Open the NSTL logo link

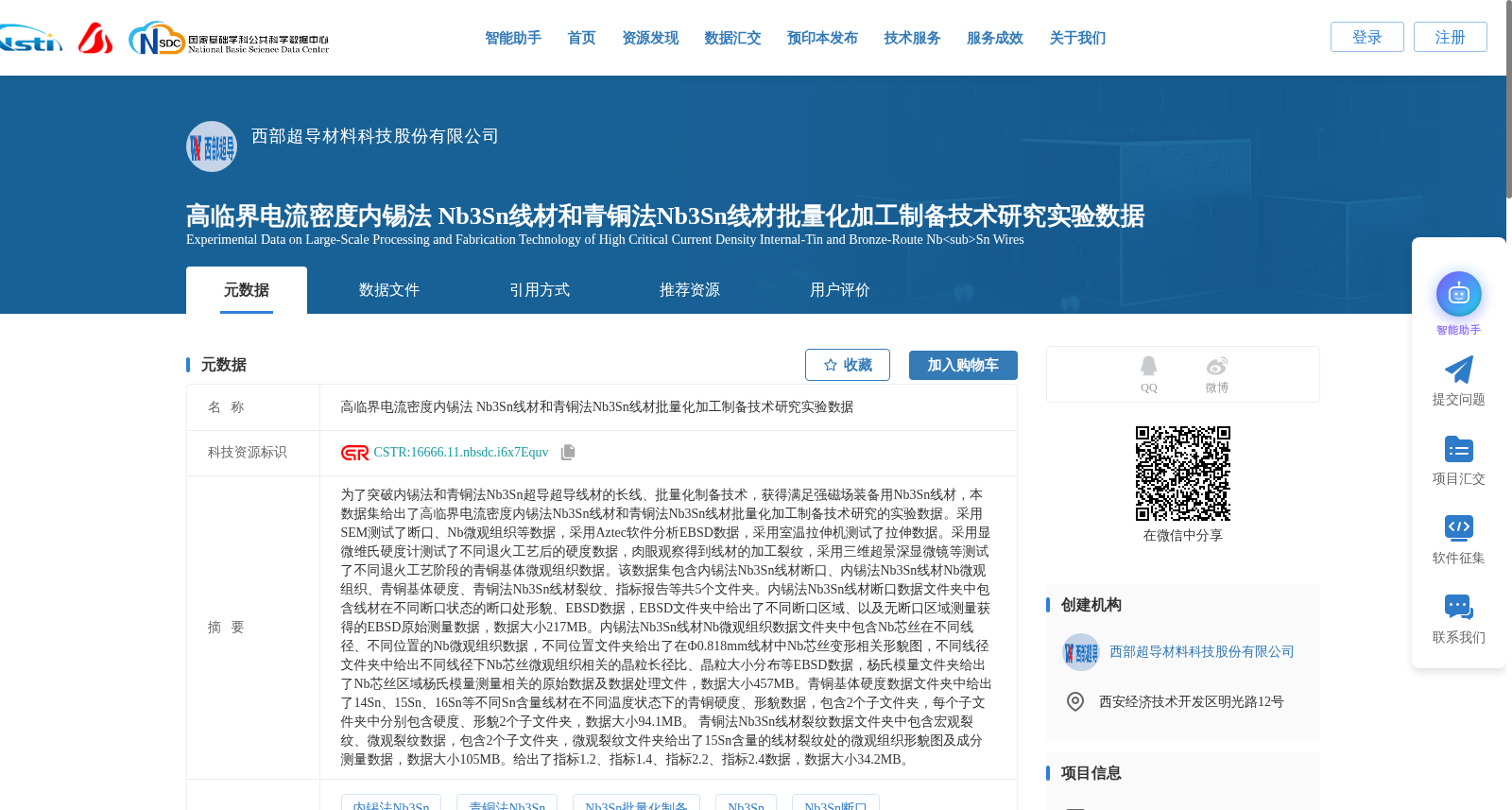click(x=30, y=39)
